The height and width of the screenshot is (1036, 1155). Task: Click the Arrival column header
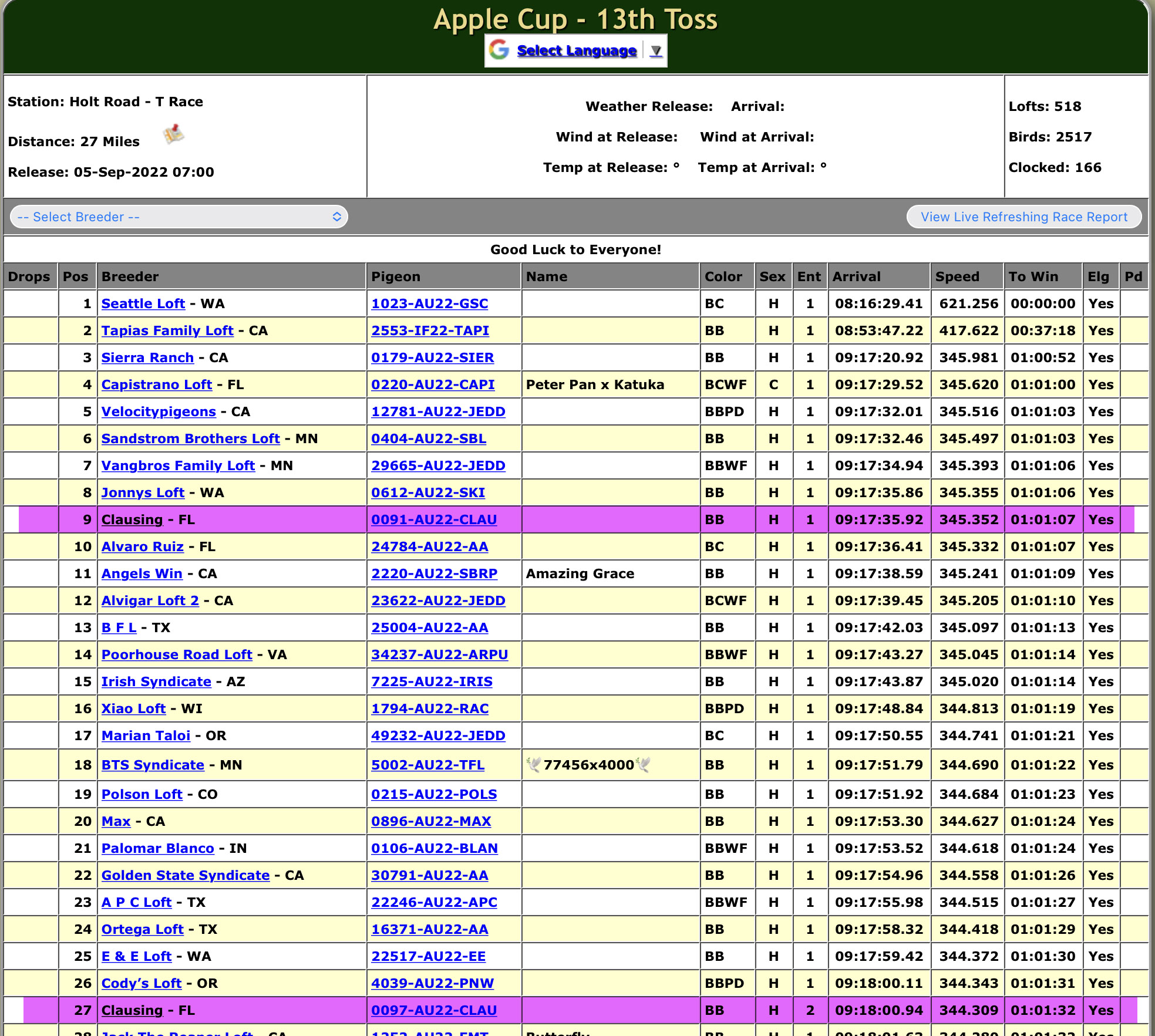click(x=856, y=276)
